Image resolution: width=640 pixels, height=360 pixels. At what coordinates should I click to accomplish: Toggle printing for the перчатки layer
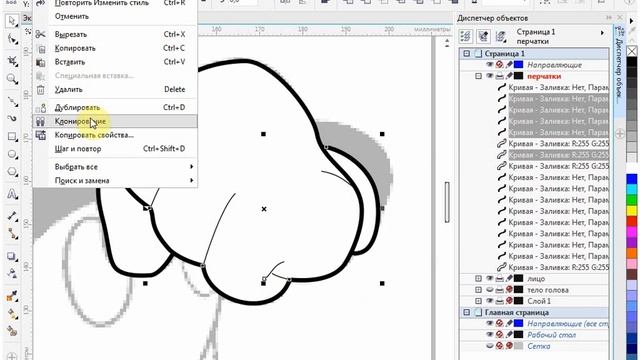500,76
